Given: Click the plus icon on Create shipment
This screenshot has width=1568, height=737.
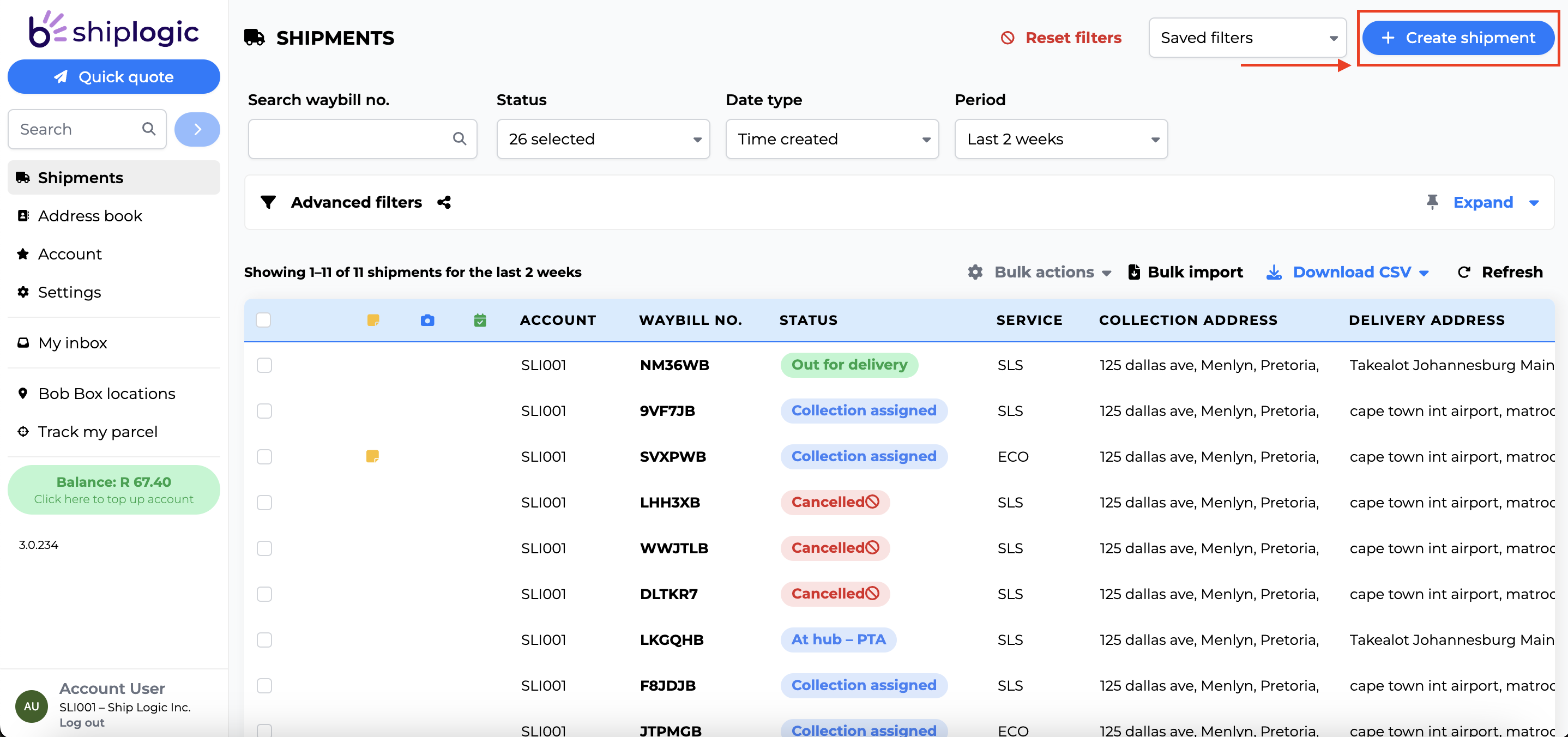Looking at the screenshot, I should 1388,38.
